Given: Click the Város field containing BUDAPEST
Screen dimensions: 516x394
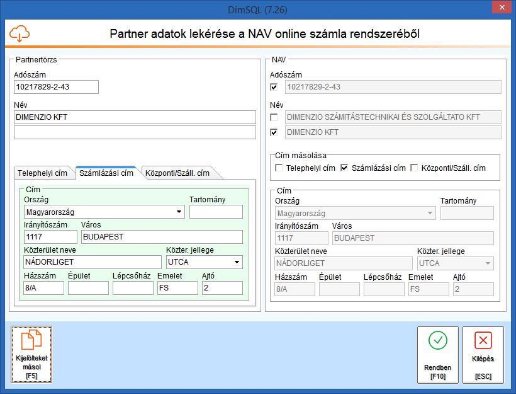Looking at the screenshot, I should tap(162, 237).
